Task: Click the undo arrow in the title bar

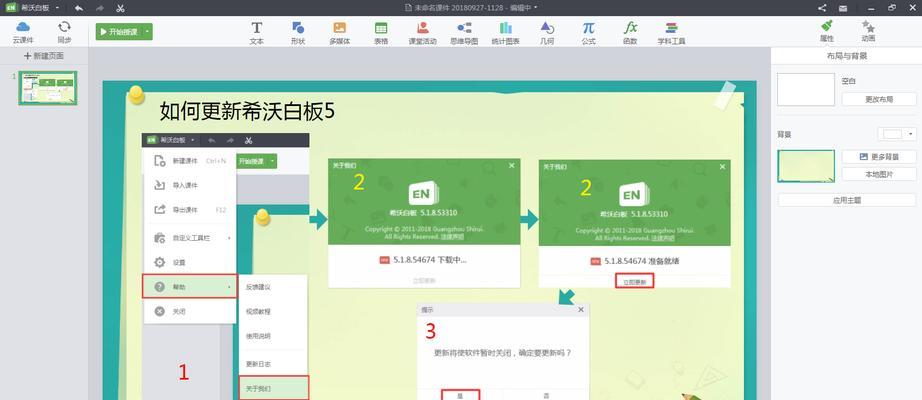Action: [x=79, y=8]
